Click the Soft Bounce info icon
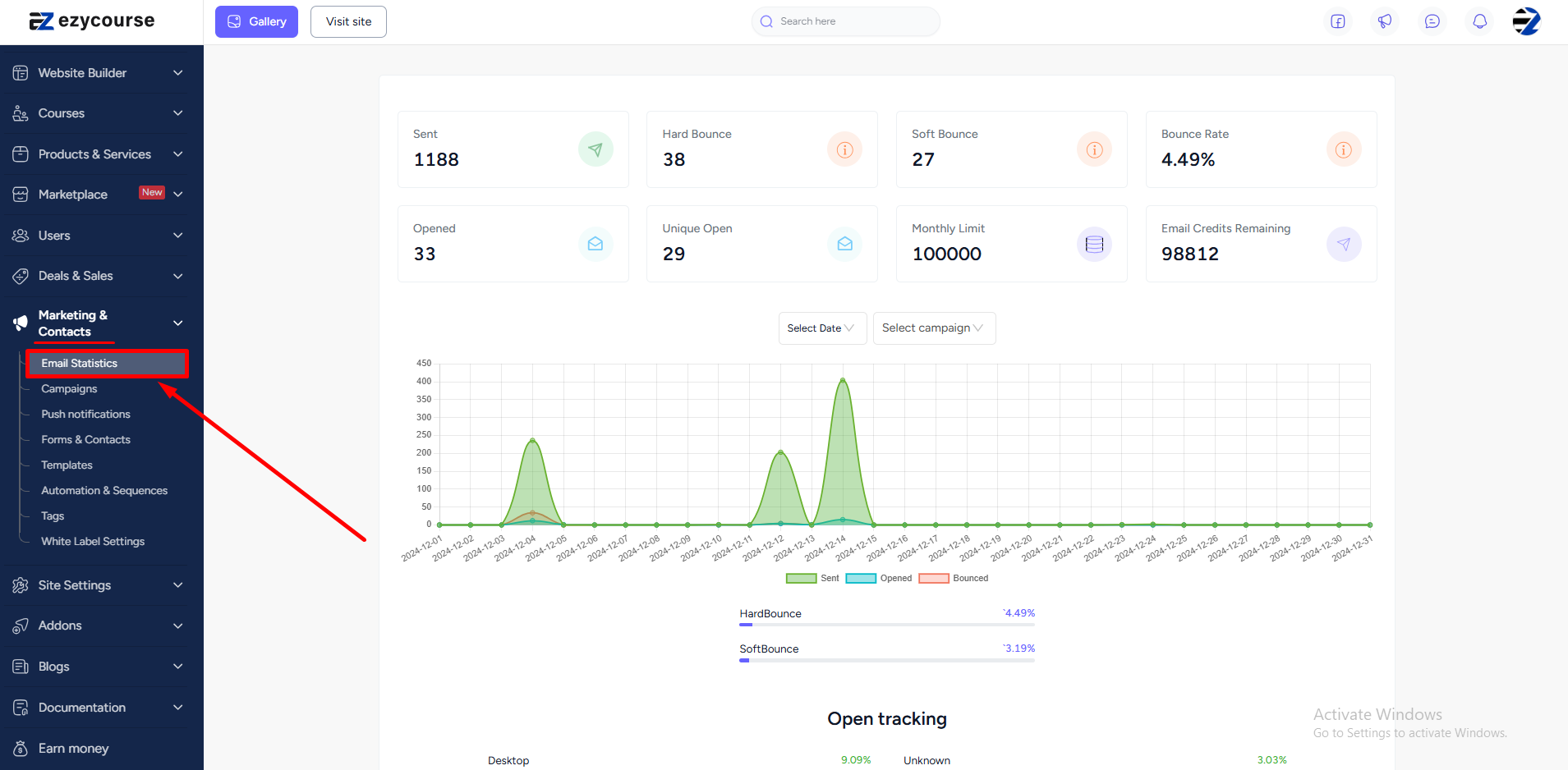1568x770 pixels. coord(1094,149)
